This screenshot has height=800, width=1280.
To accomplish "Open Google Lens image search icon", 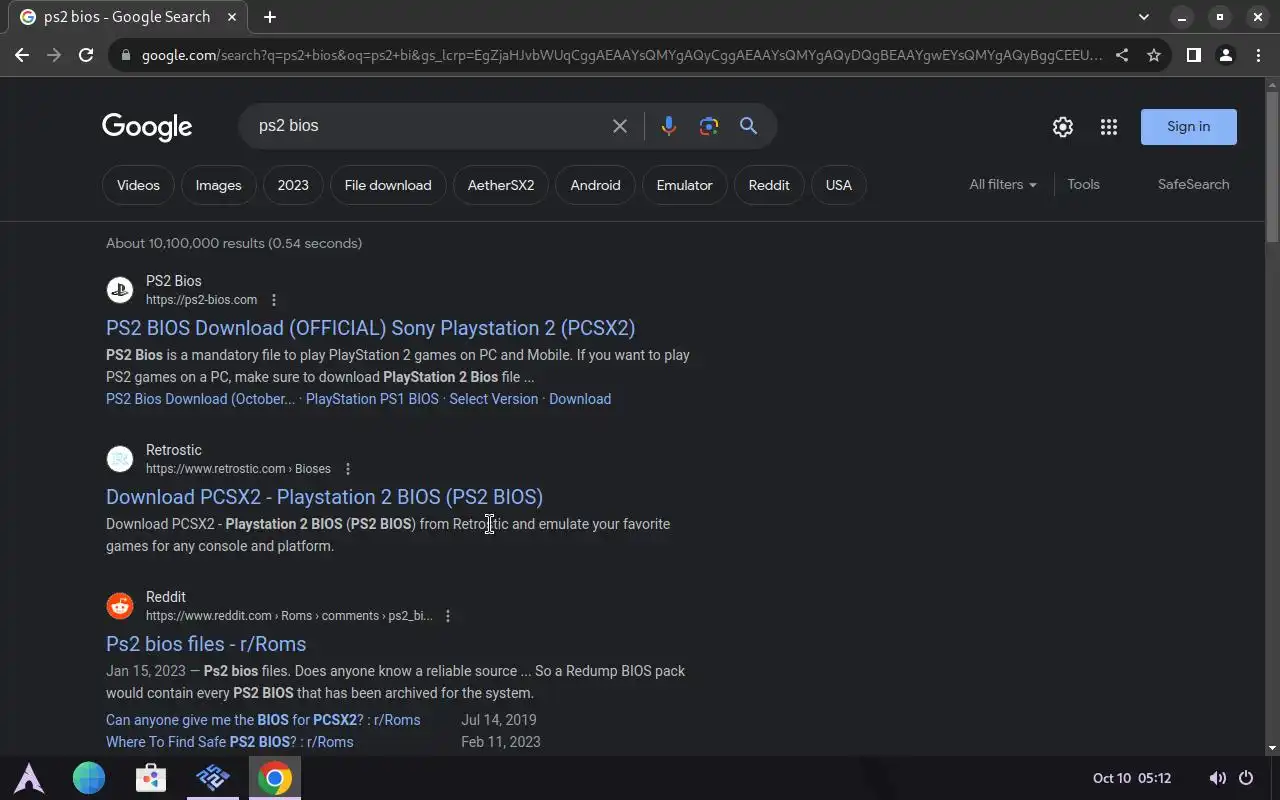I will pos(709,126).
